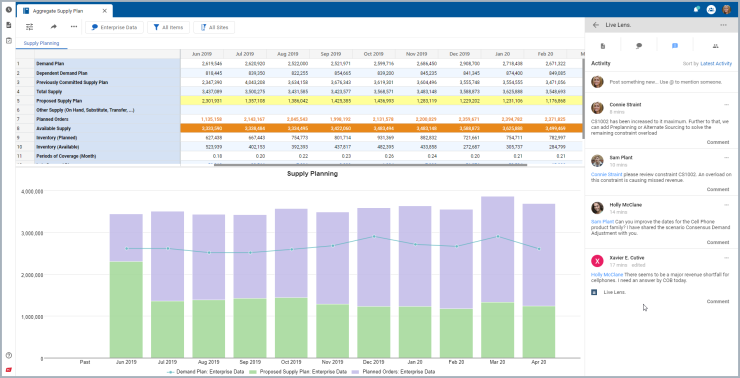The image size is (740, 378).
Task: Open the Enterprise Data scenario dropdown
Action: (x=114, y=27)
